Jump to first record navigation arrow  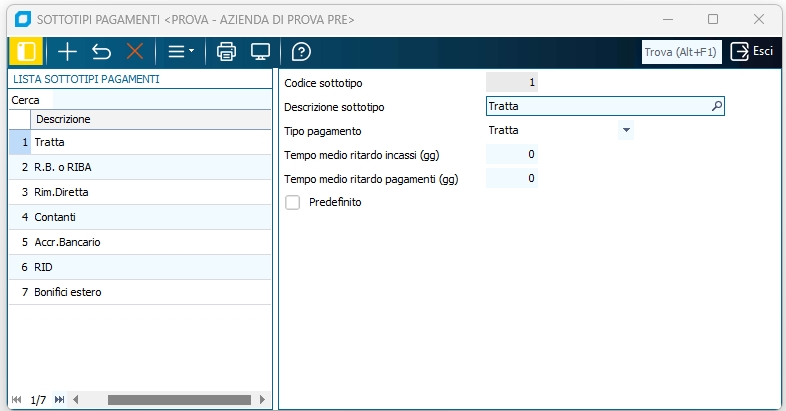pos(16,400)
